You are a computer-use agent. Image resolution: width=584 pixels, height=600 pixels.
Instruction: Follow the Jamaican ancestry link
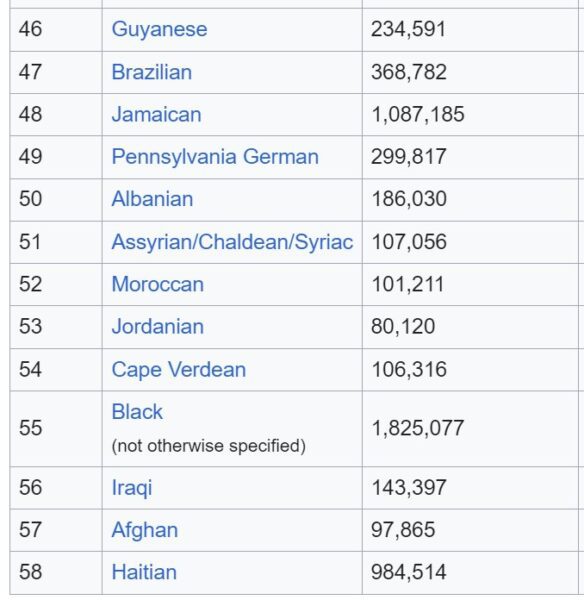pos(157,114)
